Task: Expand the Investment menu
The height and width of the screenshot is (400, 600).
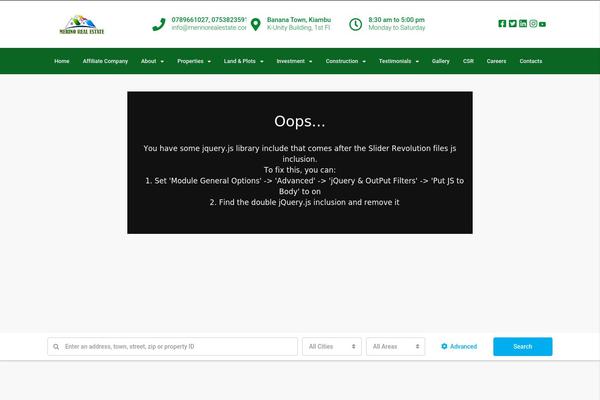Action: click(x=294, y=61)
